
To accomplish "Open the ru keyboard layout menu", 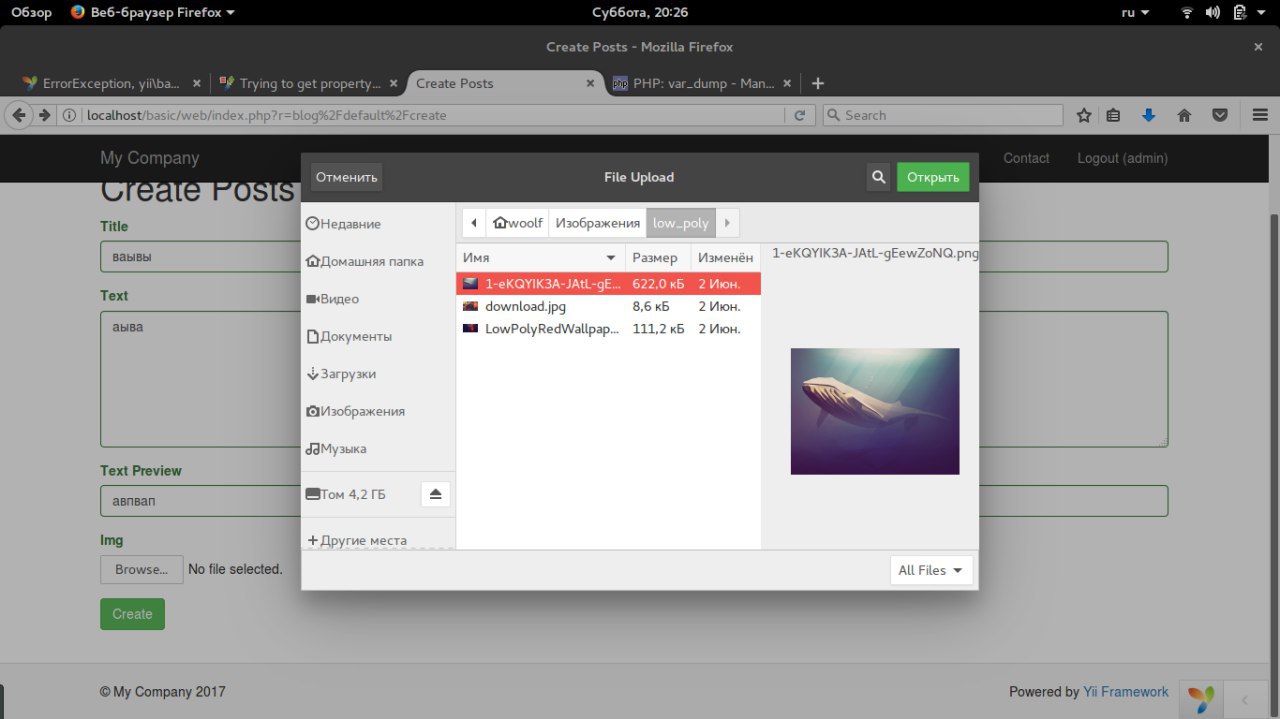I will pyautogui.click(x=1135, y=13).
